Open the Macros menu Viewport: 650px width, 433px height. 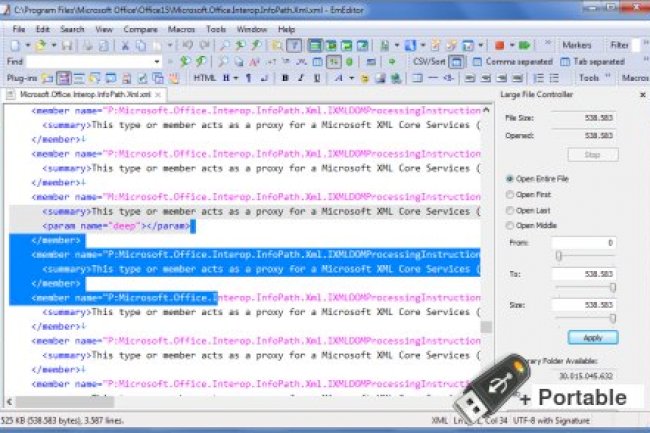(x=181, y=30)
